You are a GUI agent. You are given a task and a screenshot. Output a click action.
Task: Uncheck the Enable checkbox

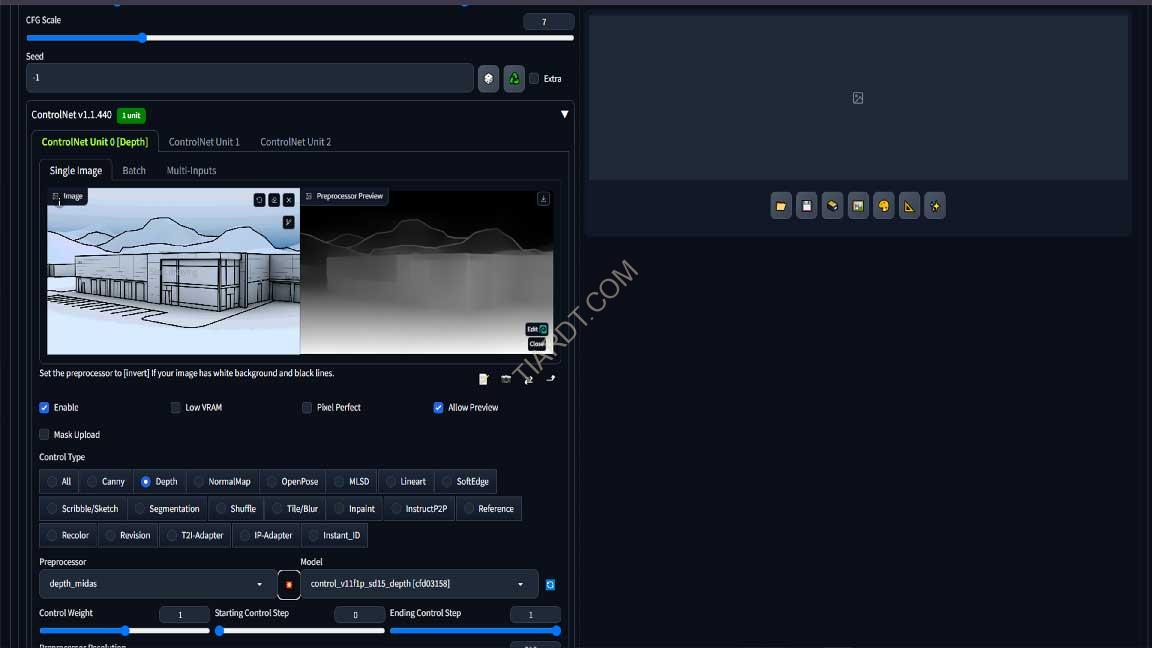pyautogui.click(x=44, y=407)
